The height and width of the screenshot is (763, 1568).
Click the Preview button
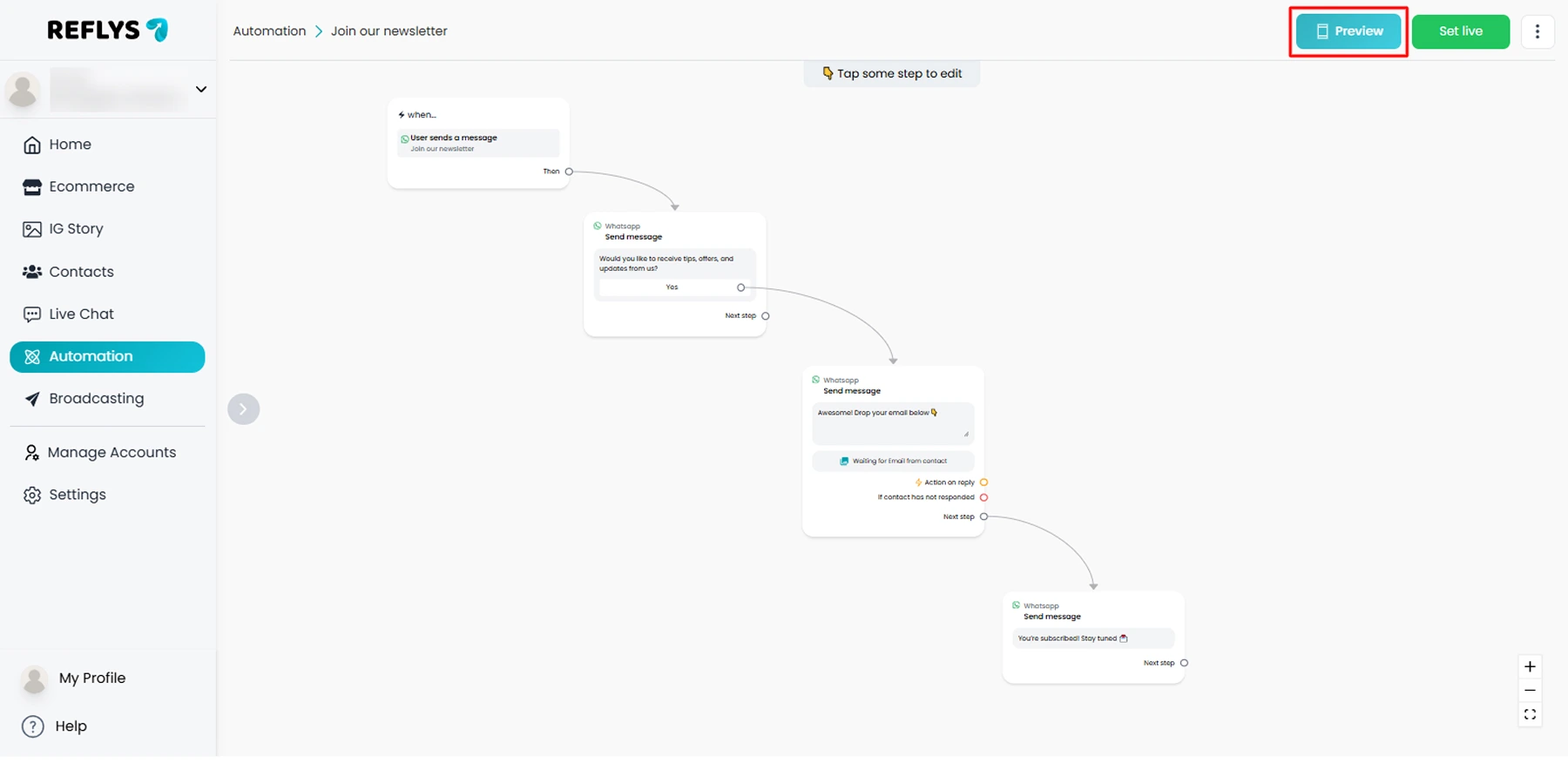[1348, 31]
